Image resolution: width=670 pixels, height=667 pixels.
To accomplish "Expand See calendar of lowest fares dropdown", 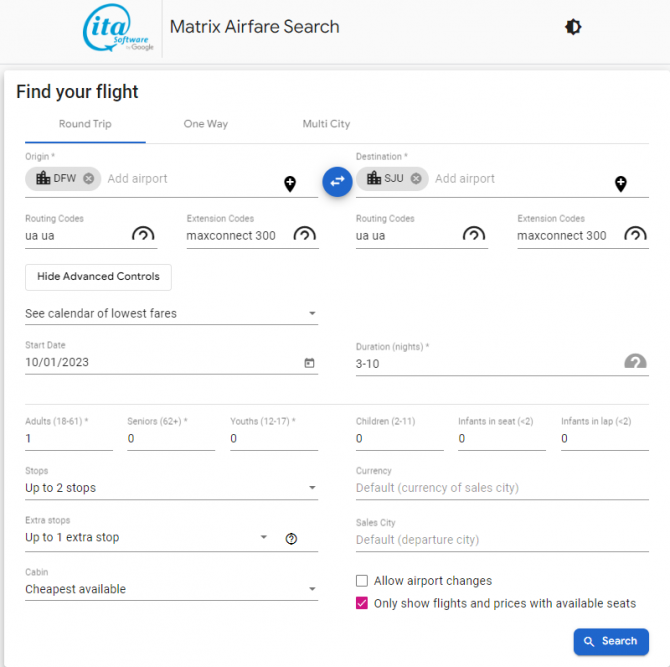I will tap(171, 313).
